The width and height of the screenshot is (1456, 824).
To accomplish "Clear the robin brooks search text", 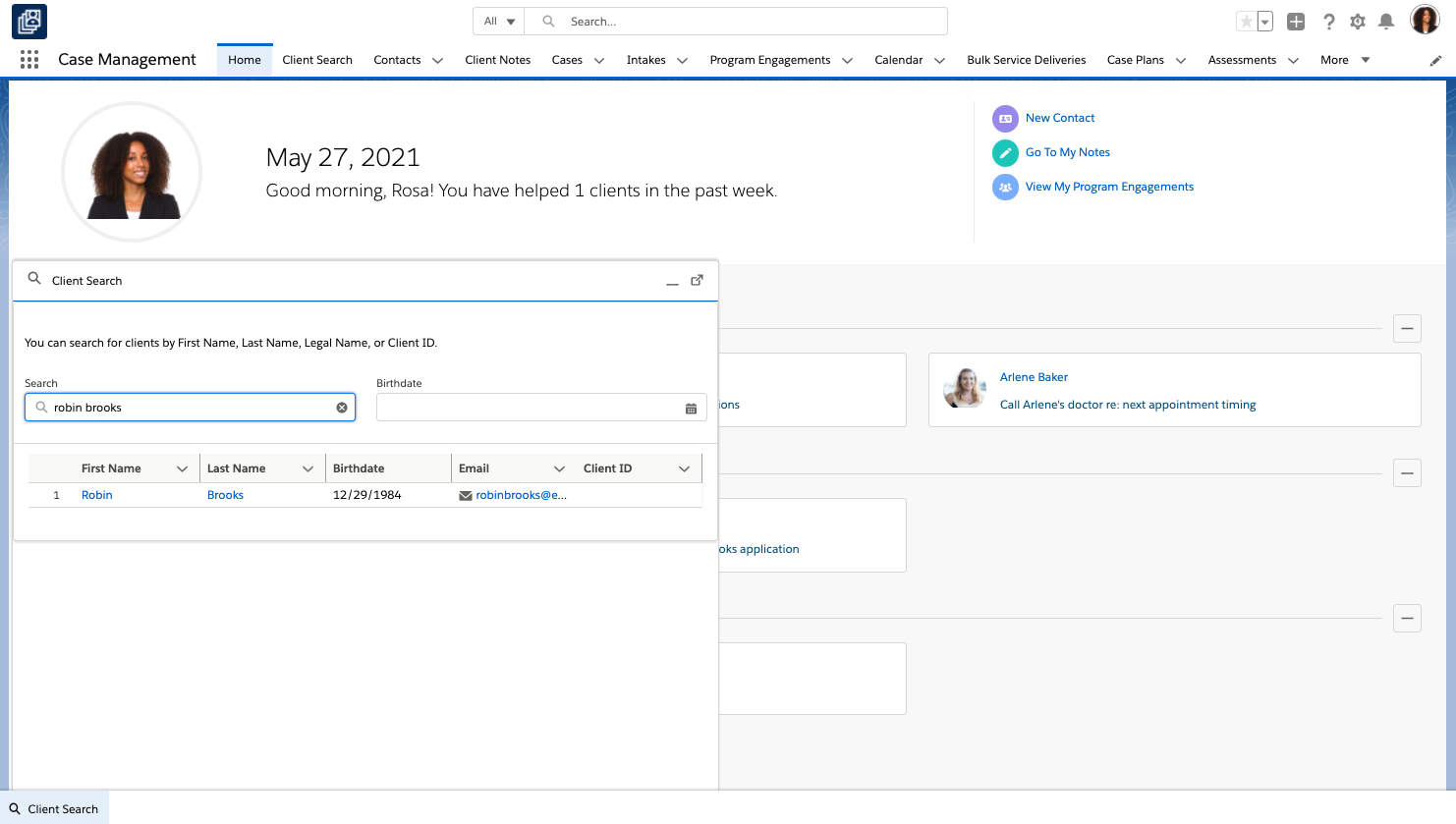I will [342, 408].
